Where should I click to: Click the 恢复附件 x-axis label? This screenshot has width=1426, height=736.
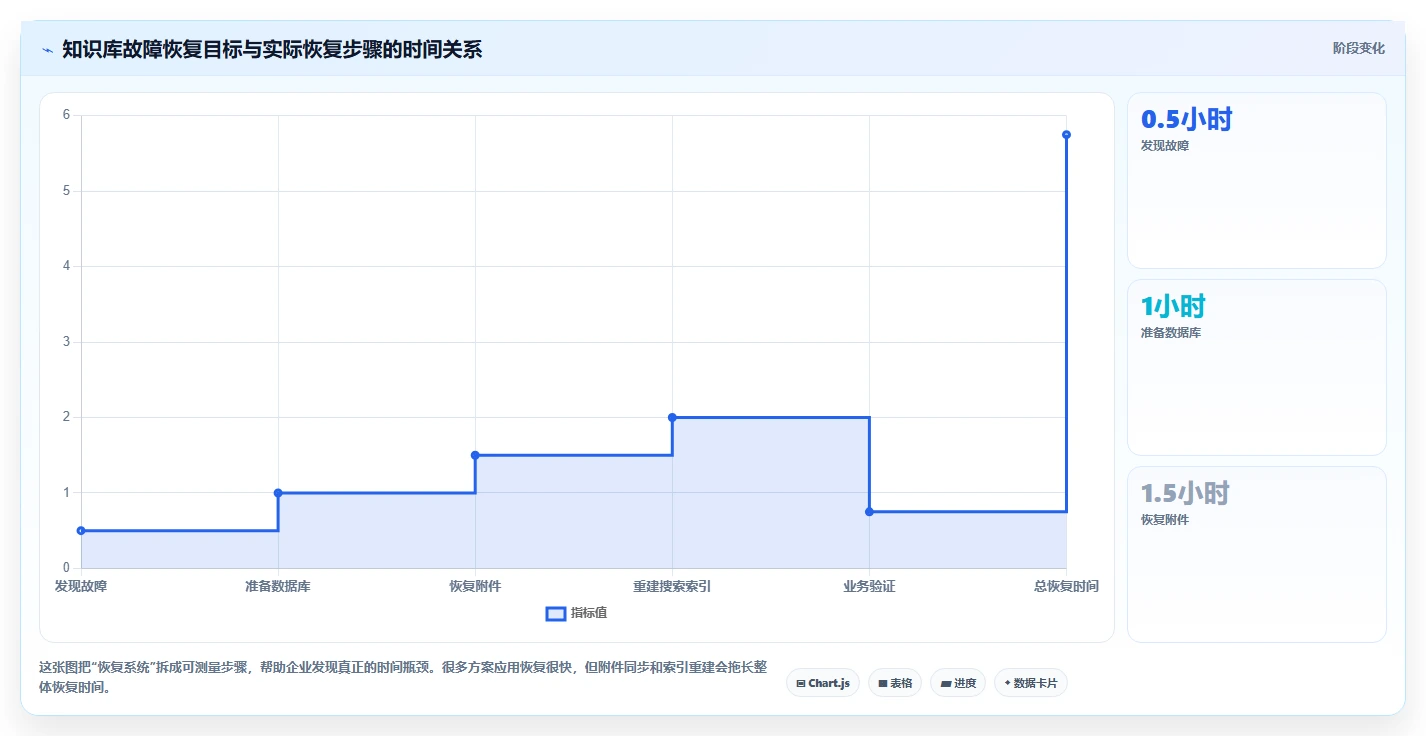click(475, 586)
